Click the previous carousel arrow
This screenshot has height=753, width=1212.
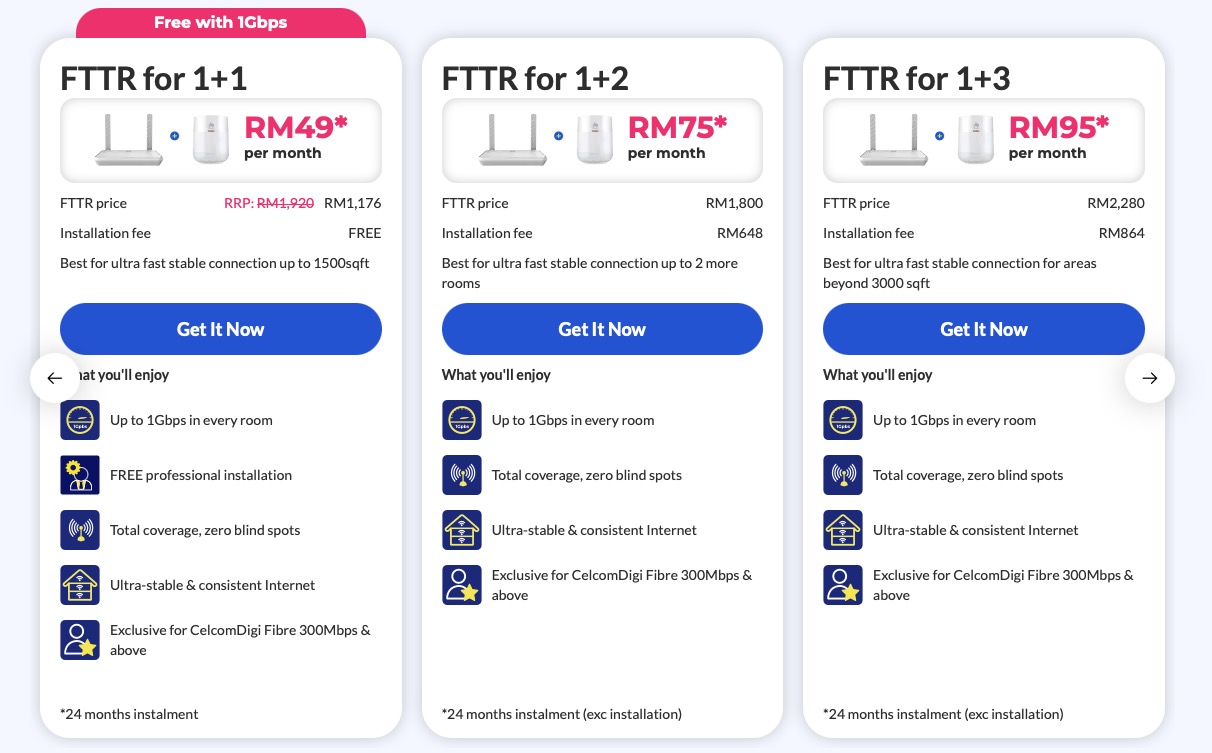(x=55, y=378)
